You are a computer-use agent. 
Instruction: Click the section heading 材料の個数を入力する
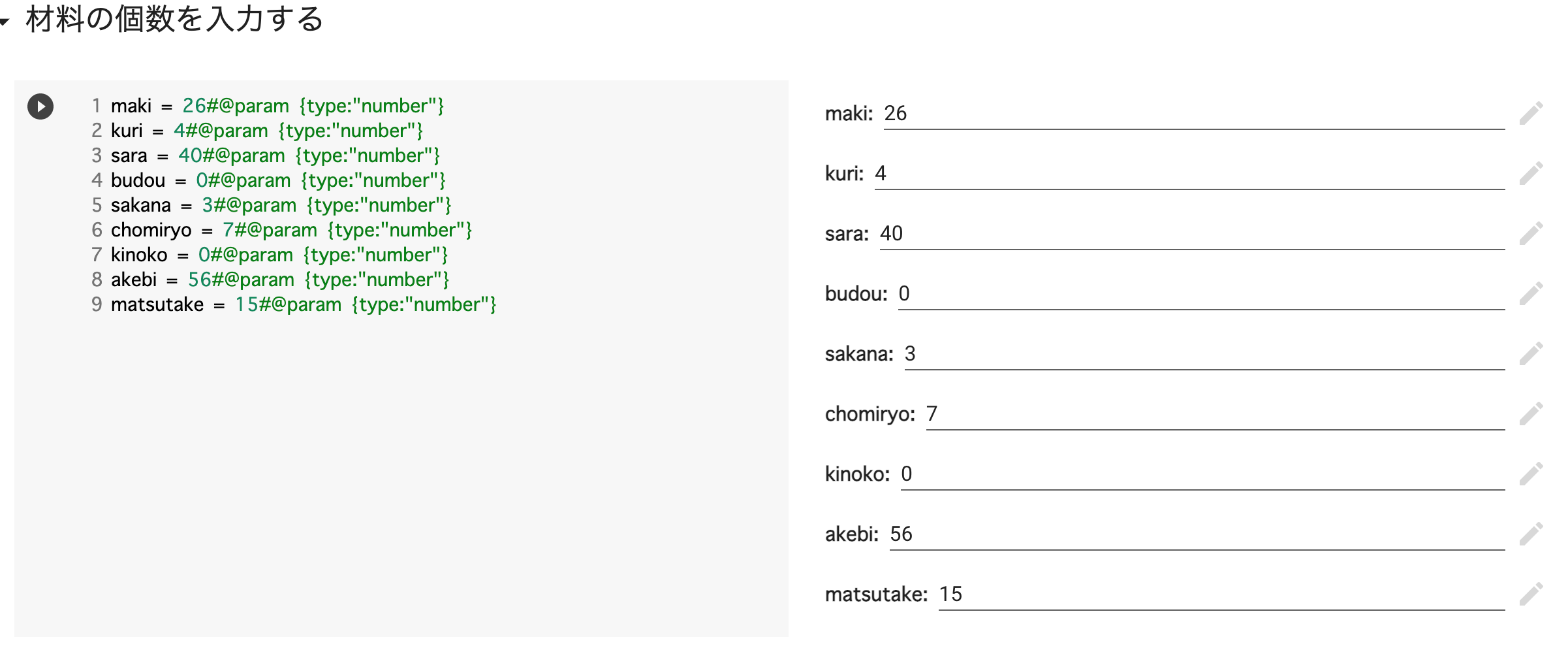pos(174,19)
